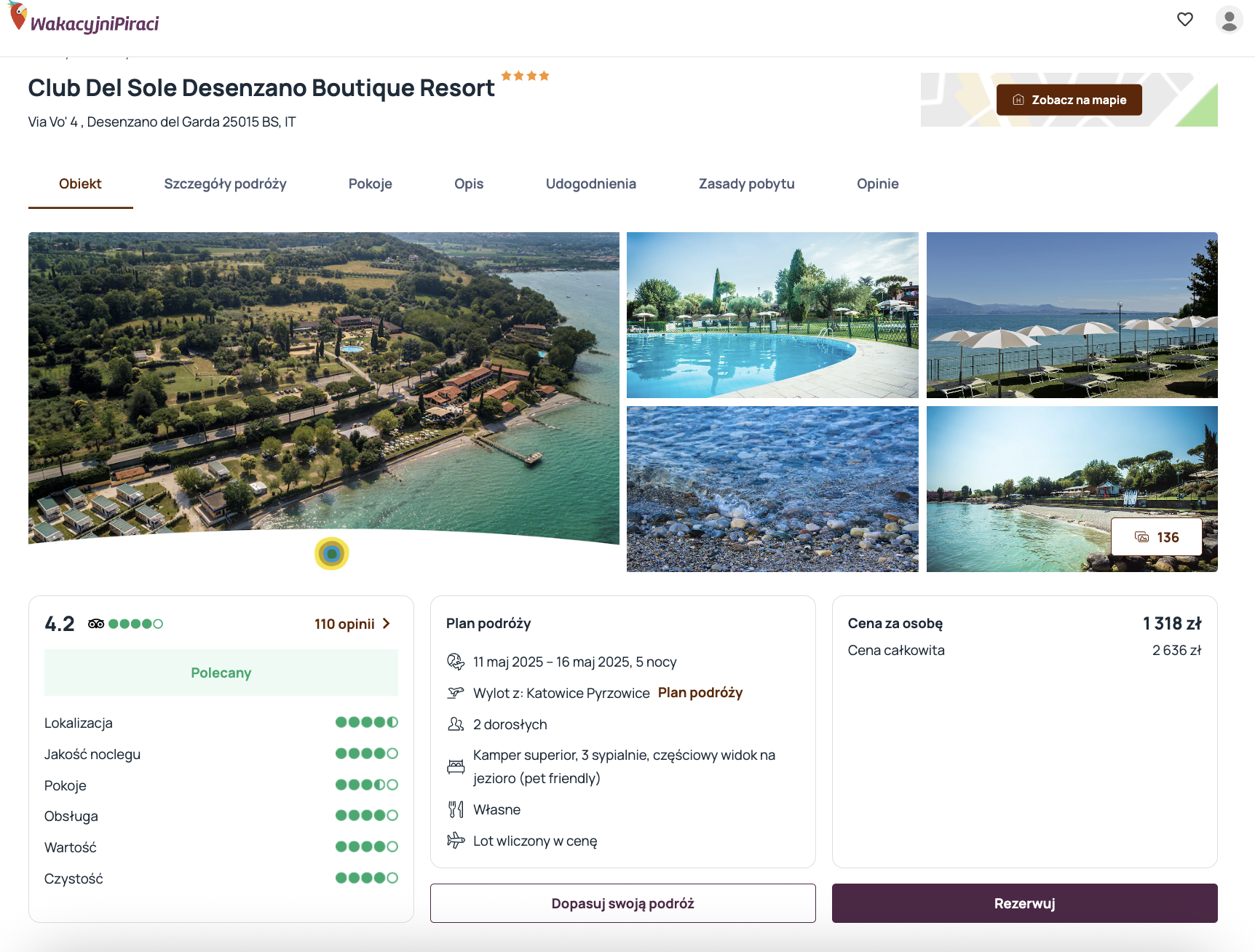Click the 'Lot wliczony w cenę' text

point(535,841)
